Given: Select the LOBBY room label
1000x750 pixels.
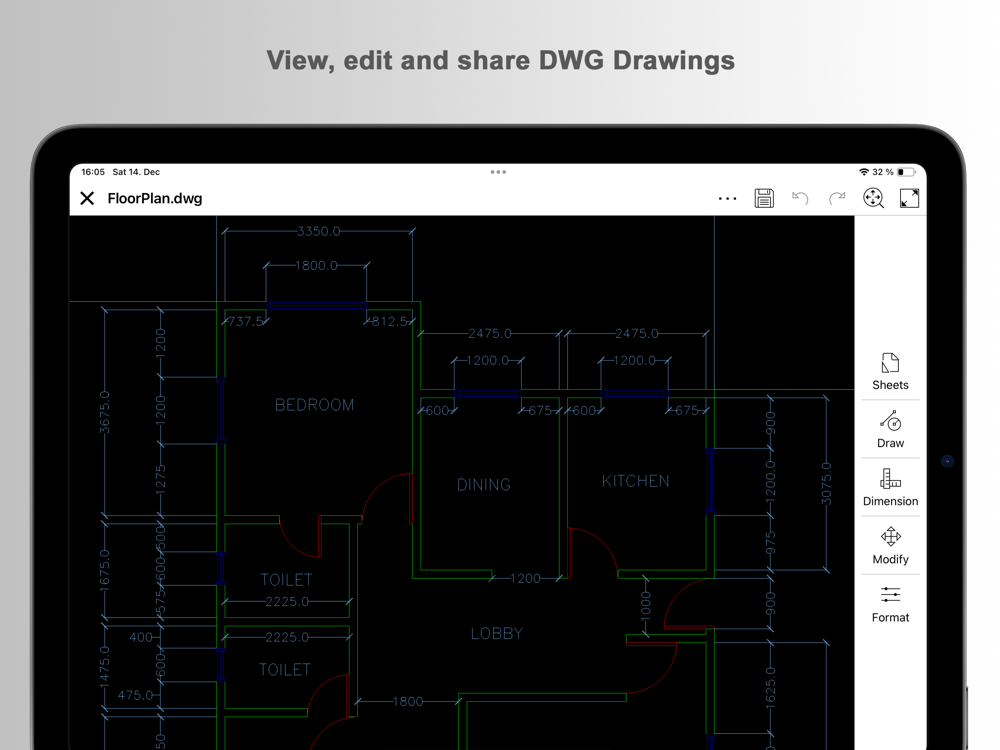Looking at the screenshot, I should pos(497,633).
